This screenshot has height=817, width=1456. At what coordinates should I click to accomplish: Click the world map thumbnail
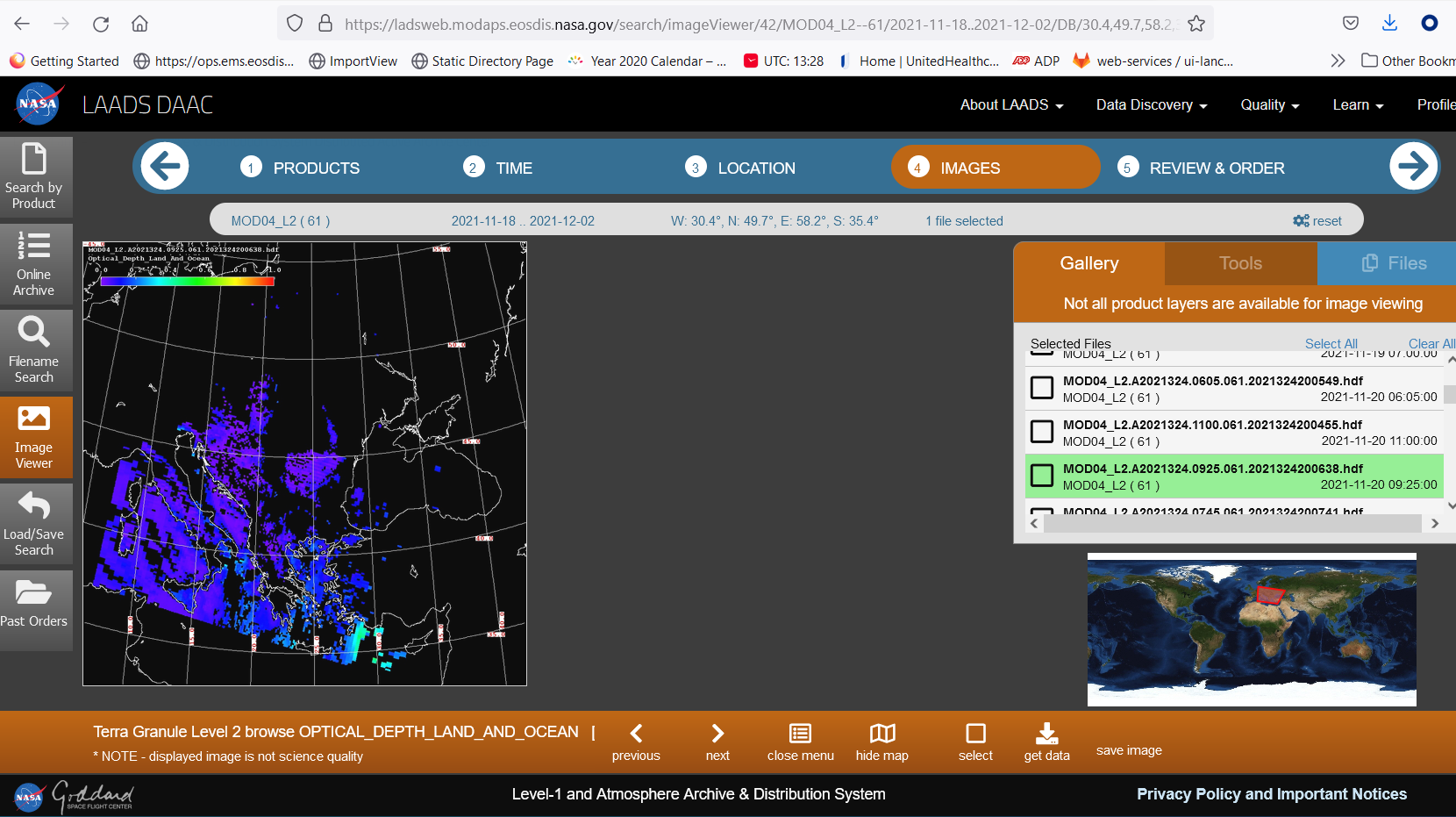pyautogui.click(x=1252, y=629)
